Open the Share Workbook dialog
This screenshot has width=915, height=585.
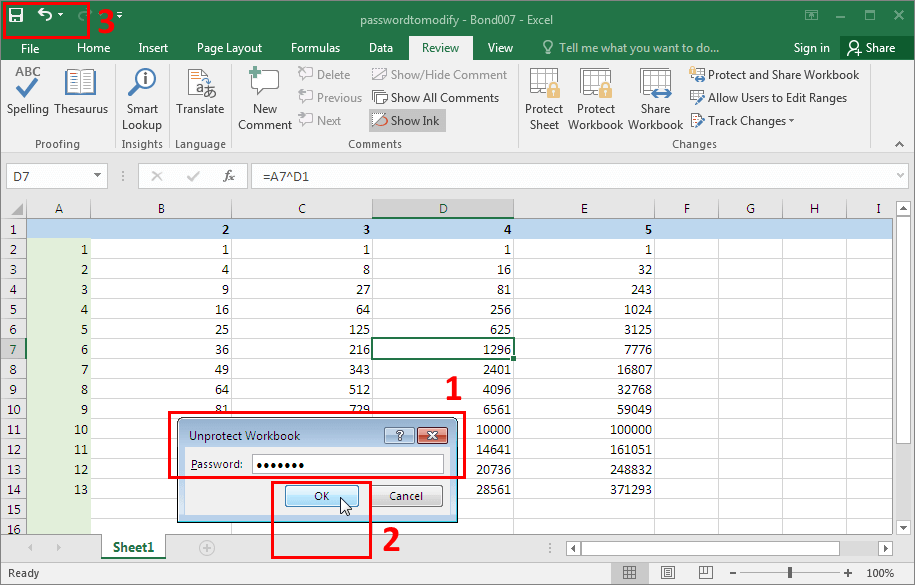655,97
